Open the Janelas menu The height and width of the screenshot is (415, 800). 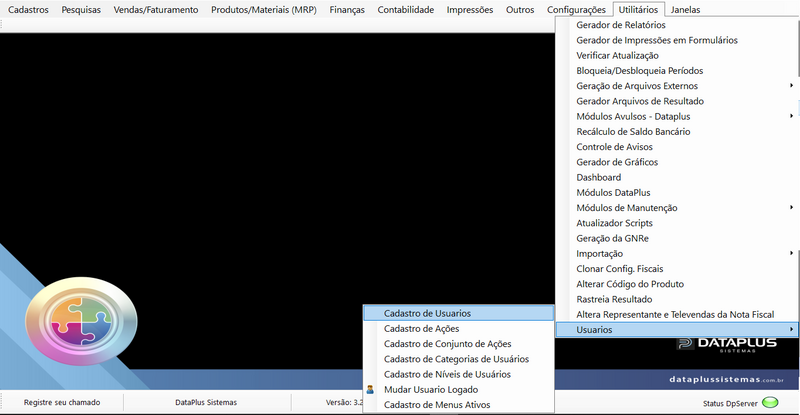(x=685, y=10)
